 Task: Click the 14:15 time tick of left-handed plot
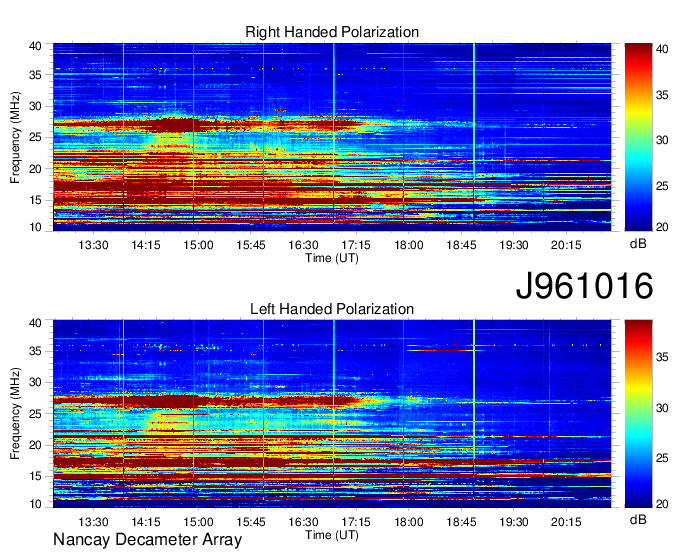[146, 522]
